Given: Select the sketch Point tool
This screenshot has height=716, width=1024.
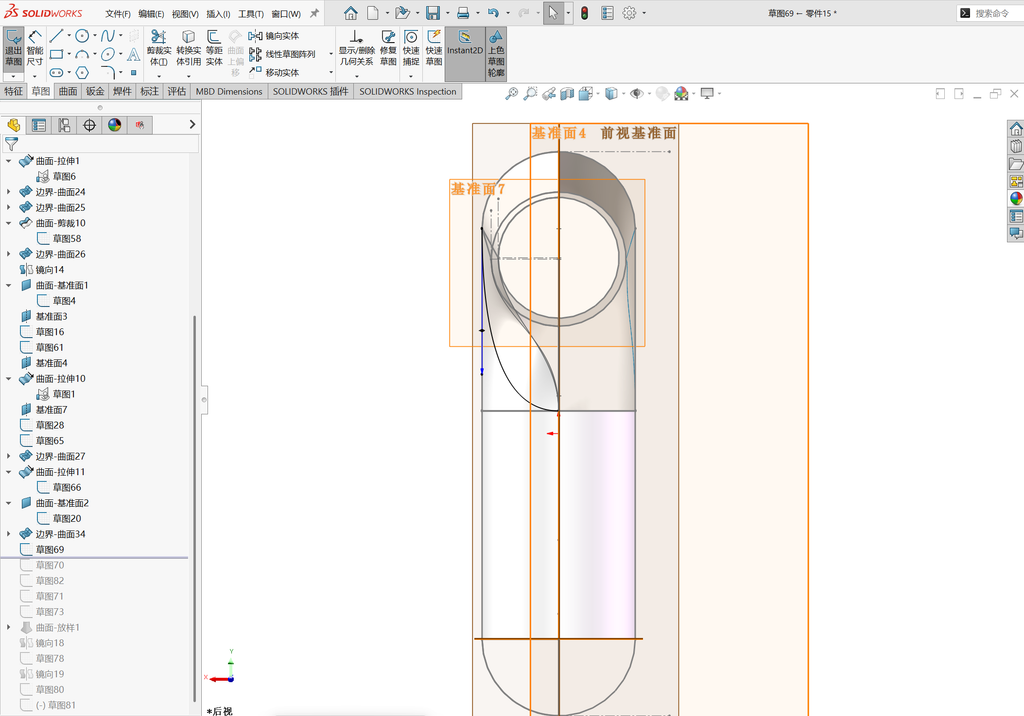Looking at the screenshot, I should (133, 73).
